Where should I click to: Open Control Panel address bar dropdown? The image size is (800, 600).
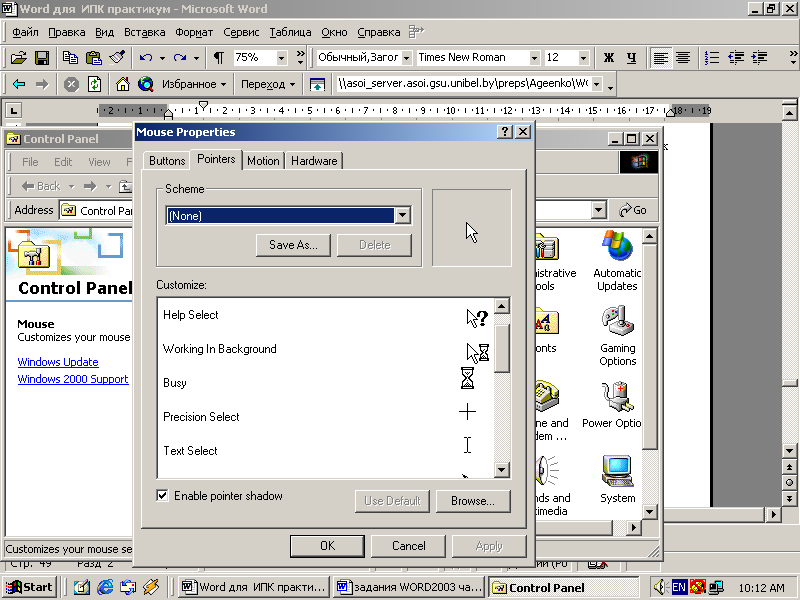point(598,210)
